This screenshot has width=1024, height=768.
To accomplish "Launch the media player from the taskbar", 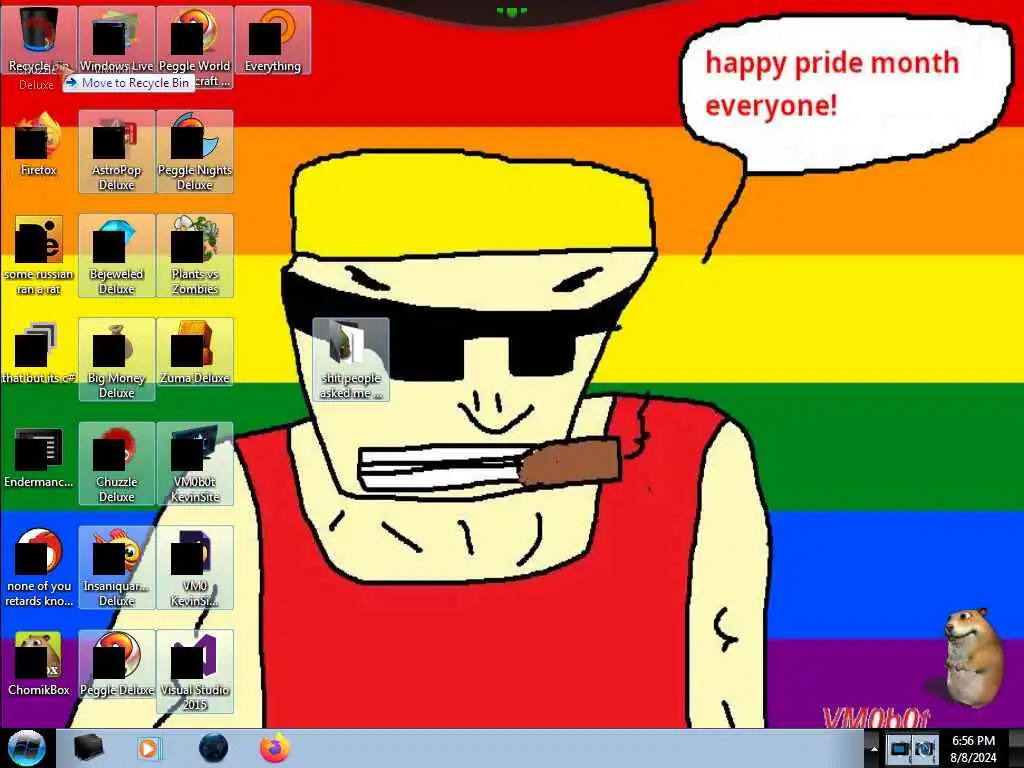I will point(149,748).
